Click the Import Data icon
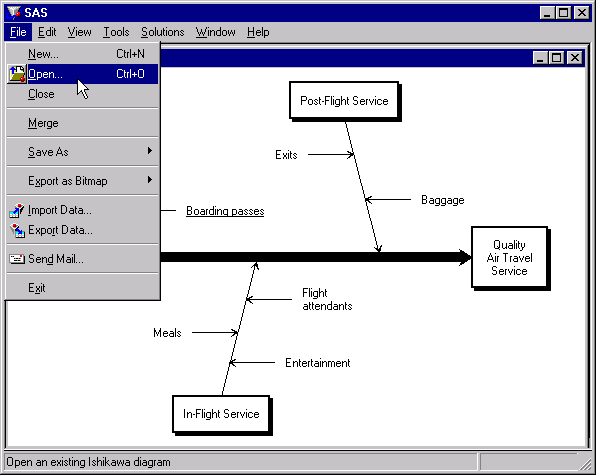 click(x=17, y=210)
